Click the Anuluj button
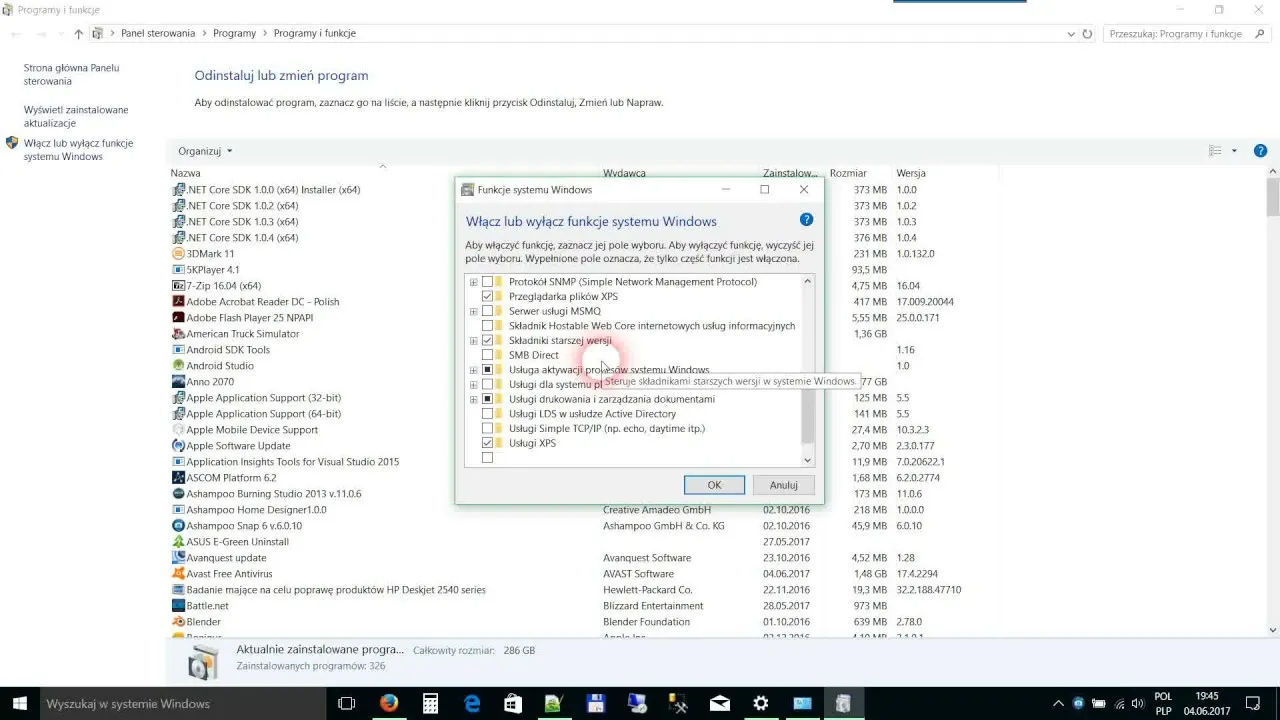Viewport: 1280px width, 720px height. (x=784, y=485)
